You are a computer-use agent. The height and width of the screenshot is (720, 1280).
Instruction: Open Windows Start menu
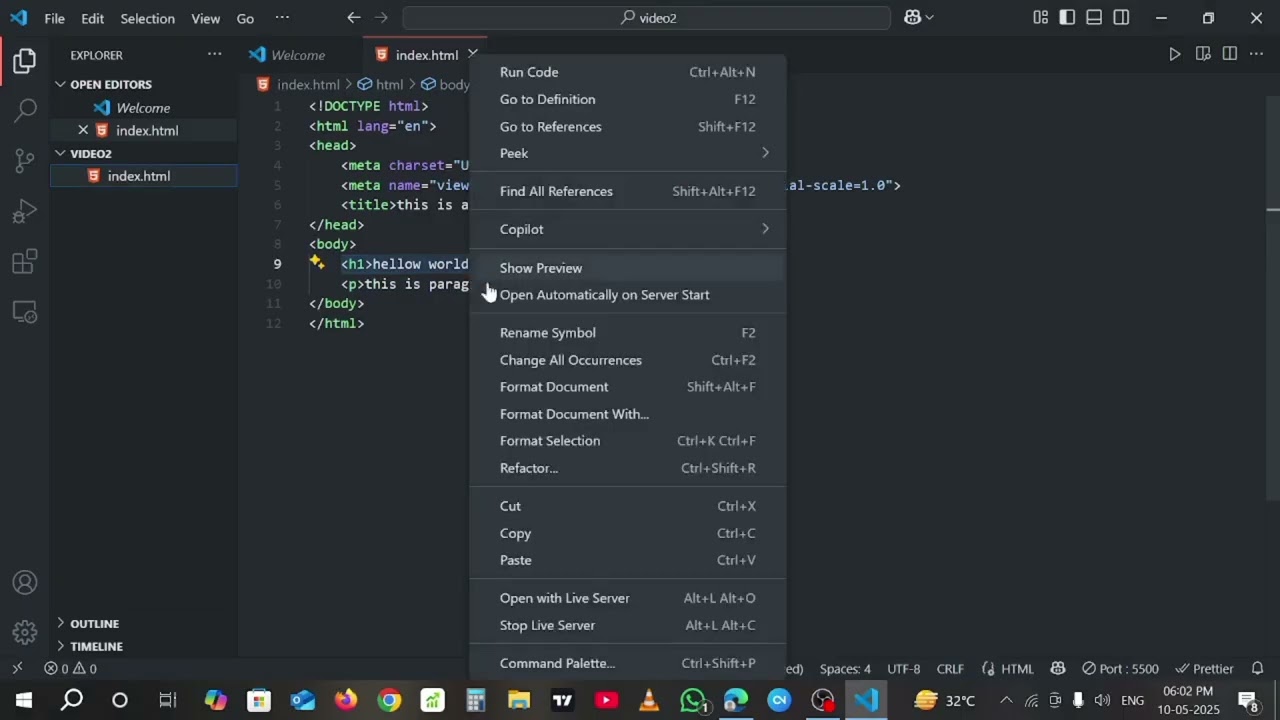click(x=24, y=700)
